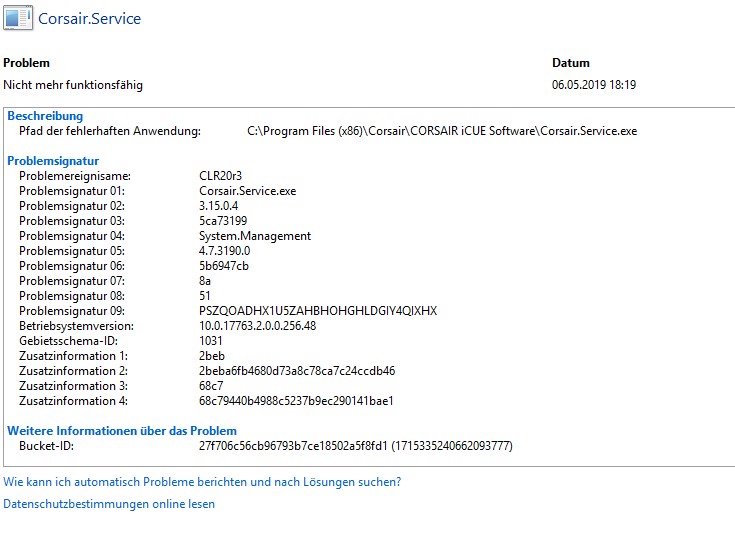Select the Corsair.Service.exe signature 01 value
The height and width of the screenshot is (558, 735).
tap(248, 191)
